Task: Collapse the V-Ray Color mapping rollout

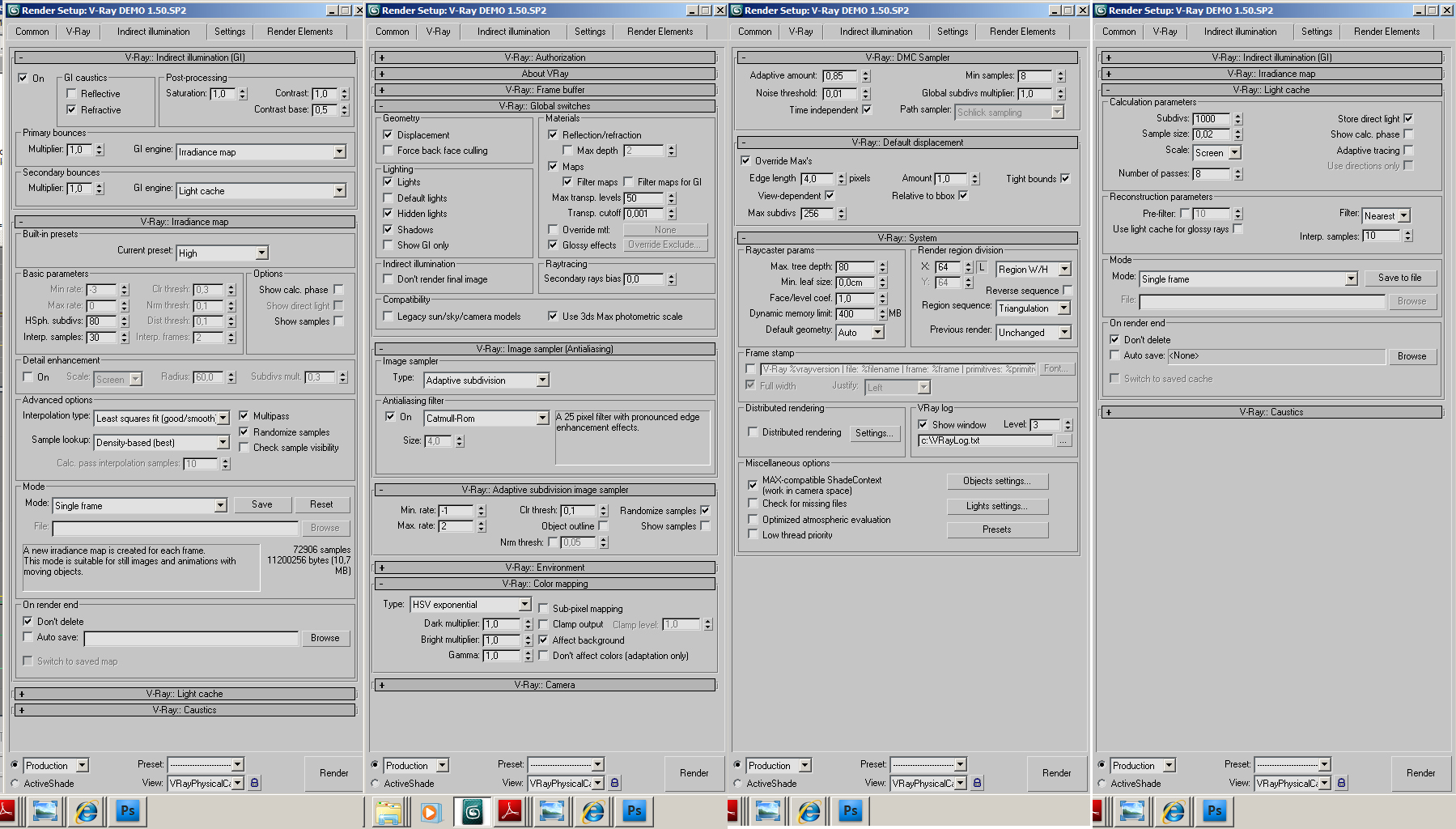Action: (x=545, y=584)
